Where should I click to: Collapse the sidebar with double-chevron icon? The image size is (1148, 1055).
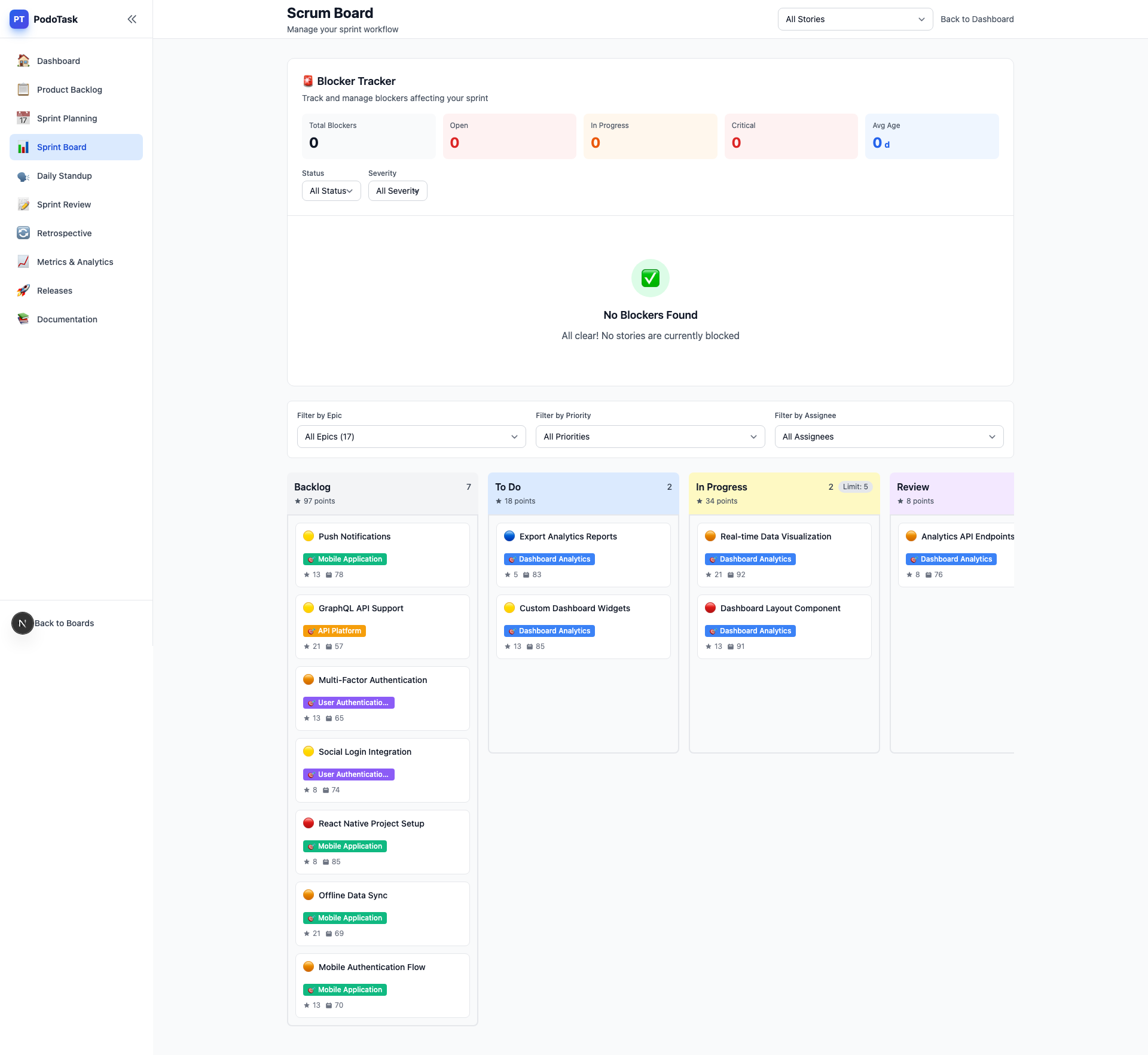pyautogui.click(x=132, y=19)
